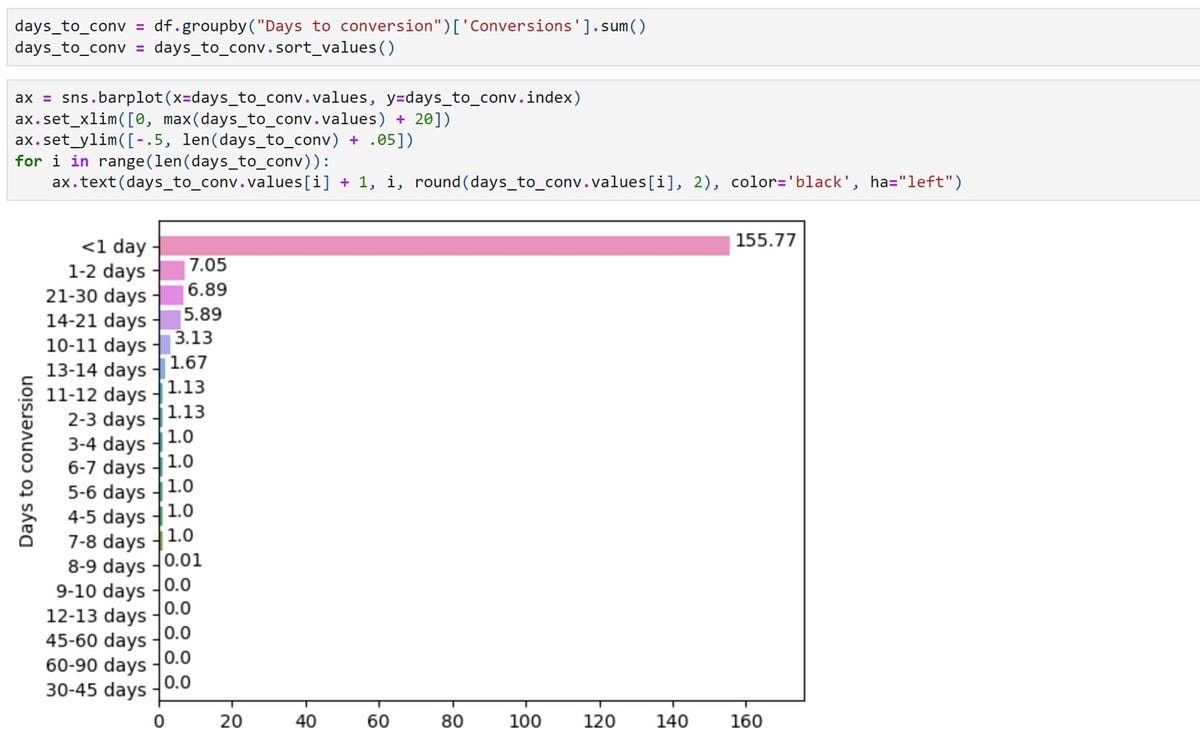Click the 160 x-axis tick label

click(x=746, y=720)
